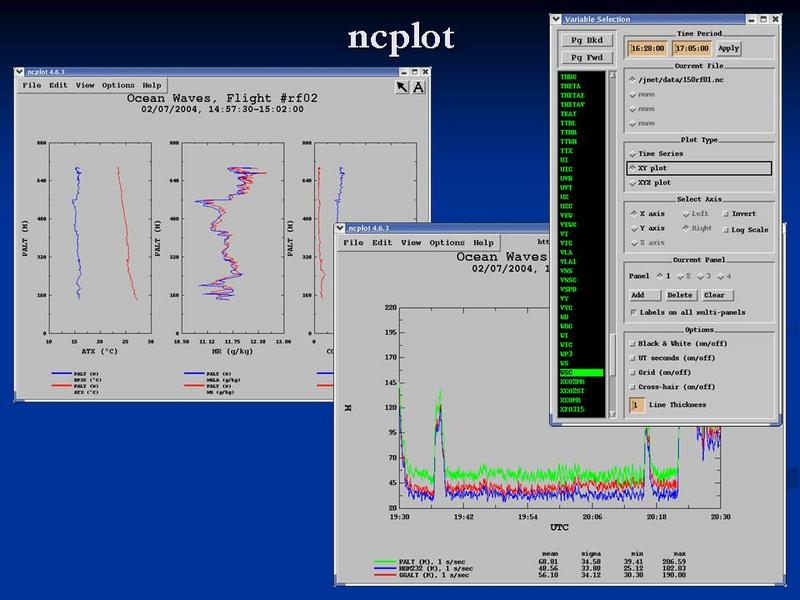Screen dimensions: 800x600
Task: Click the down arrow of the variable list scrollbar
Action: [x=613, y=414]
